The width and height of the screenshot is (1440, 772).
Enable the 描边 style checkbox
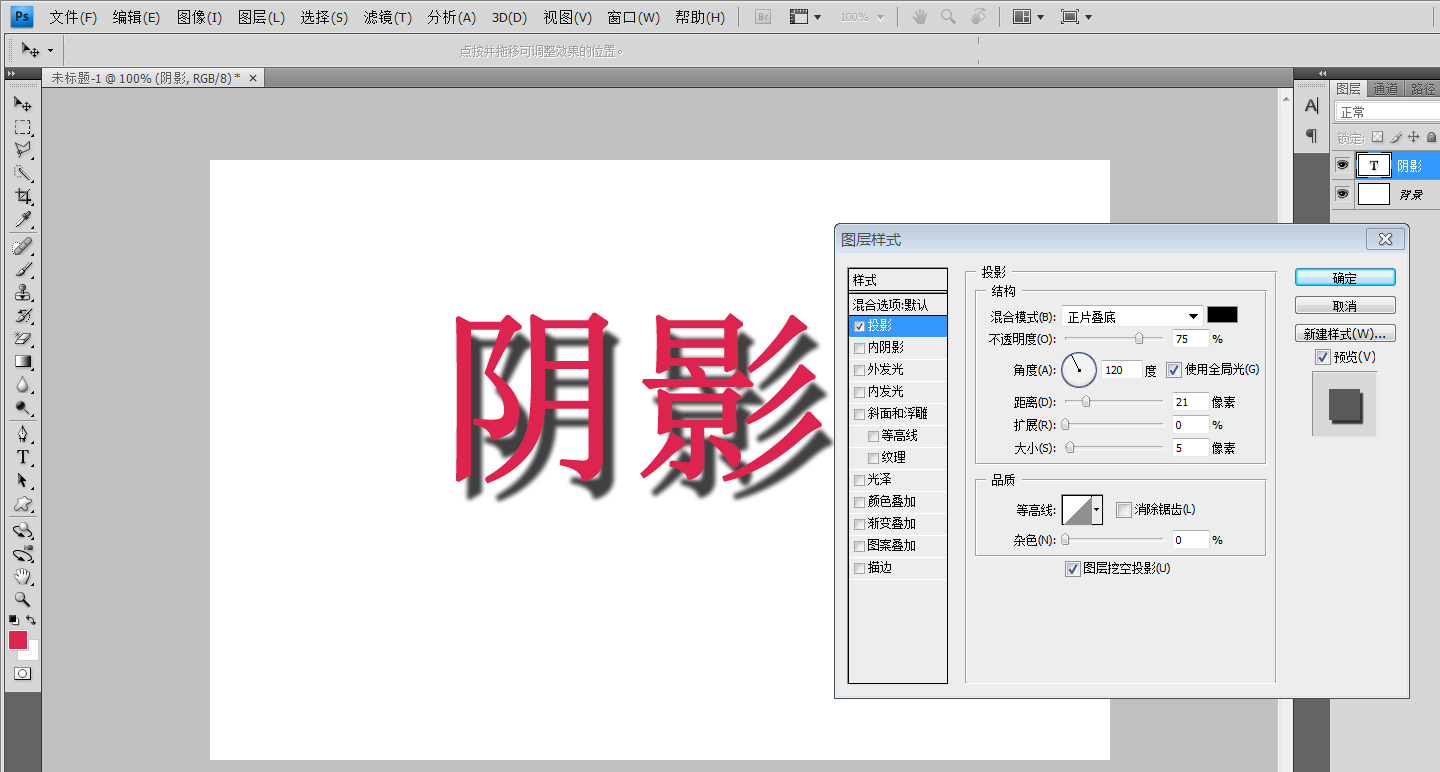tap(859, 568)
